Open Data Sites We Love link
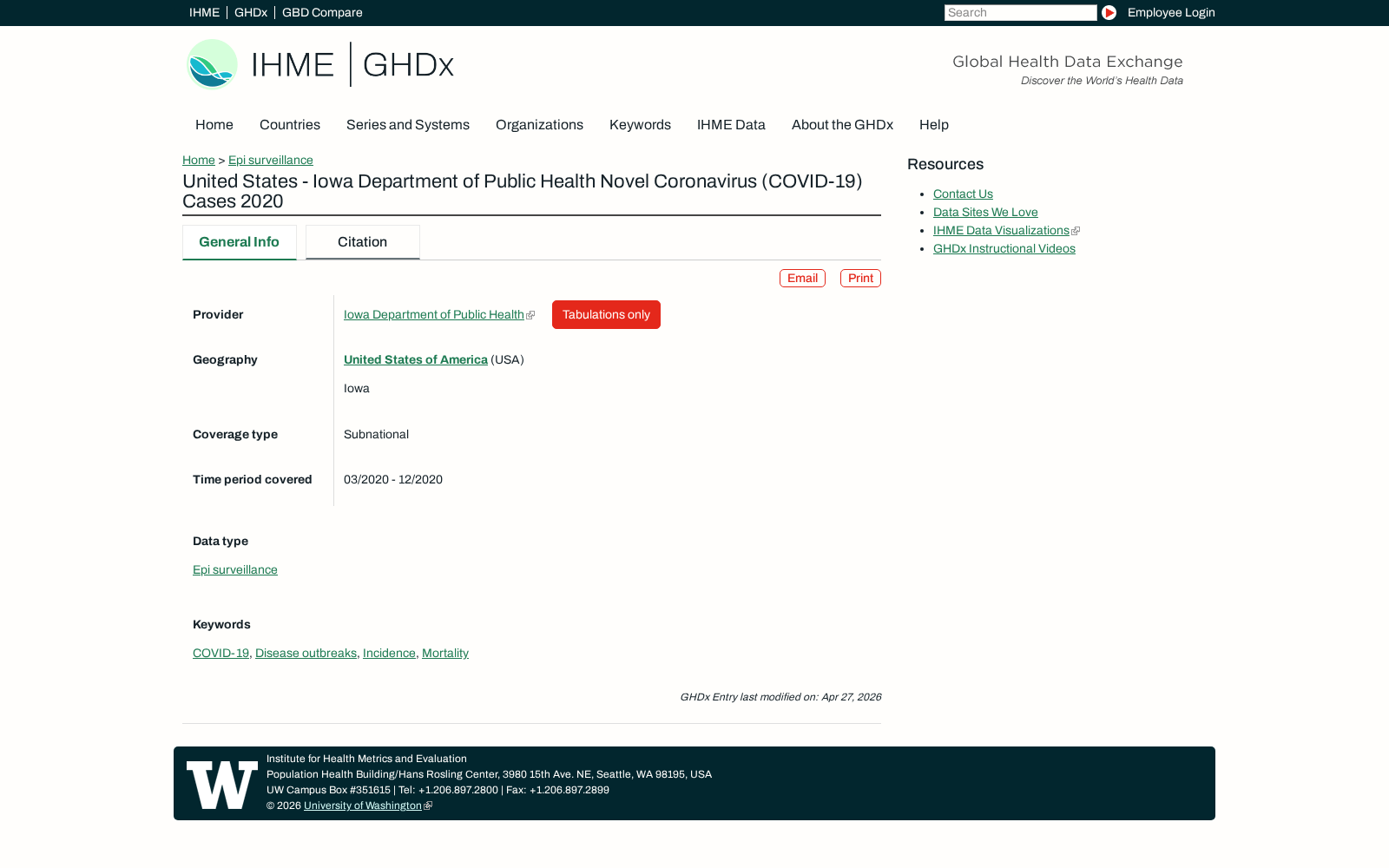The width and height of the screenshot is (1389, 868). point(985,213)
